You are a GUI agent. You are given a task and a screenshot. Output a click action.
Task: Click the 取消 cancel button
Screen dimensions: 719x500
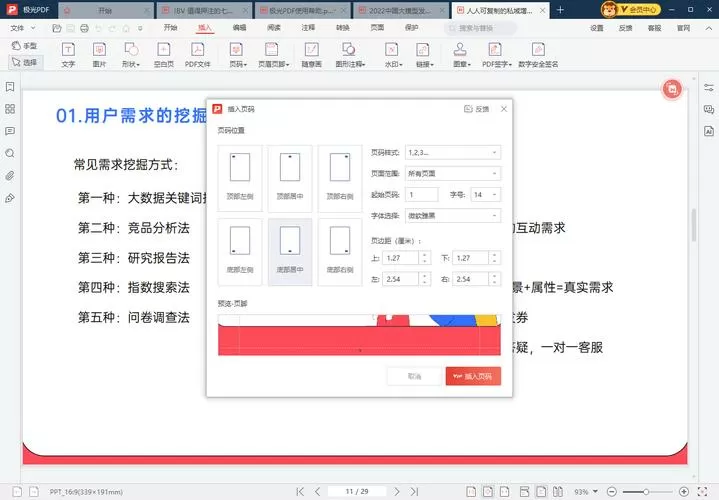(x=415, y=376)
